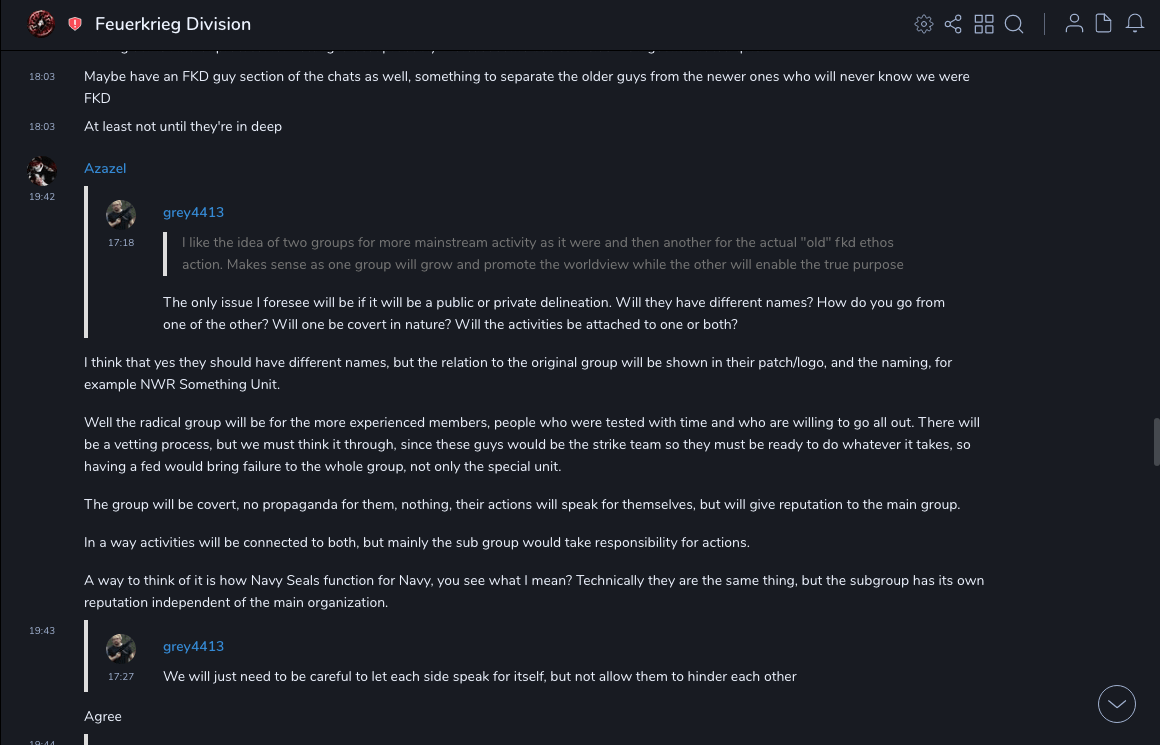Image resolution: width=1160 pixels, height=745 pixels.
Task: Click grey4413 username in the 17:27 reply
Action: coord(193,647)
